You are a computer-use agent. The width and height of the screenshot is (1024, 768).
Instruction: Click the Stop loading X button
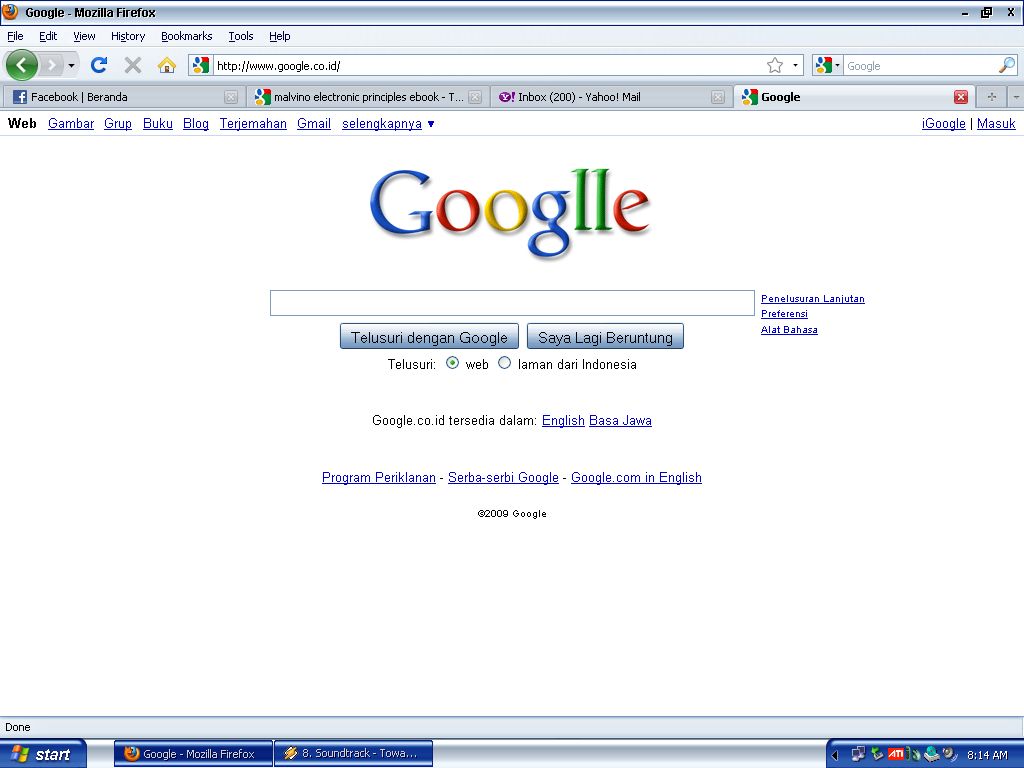133,65
